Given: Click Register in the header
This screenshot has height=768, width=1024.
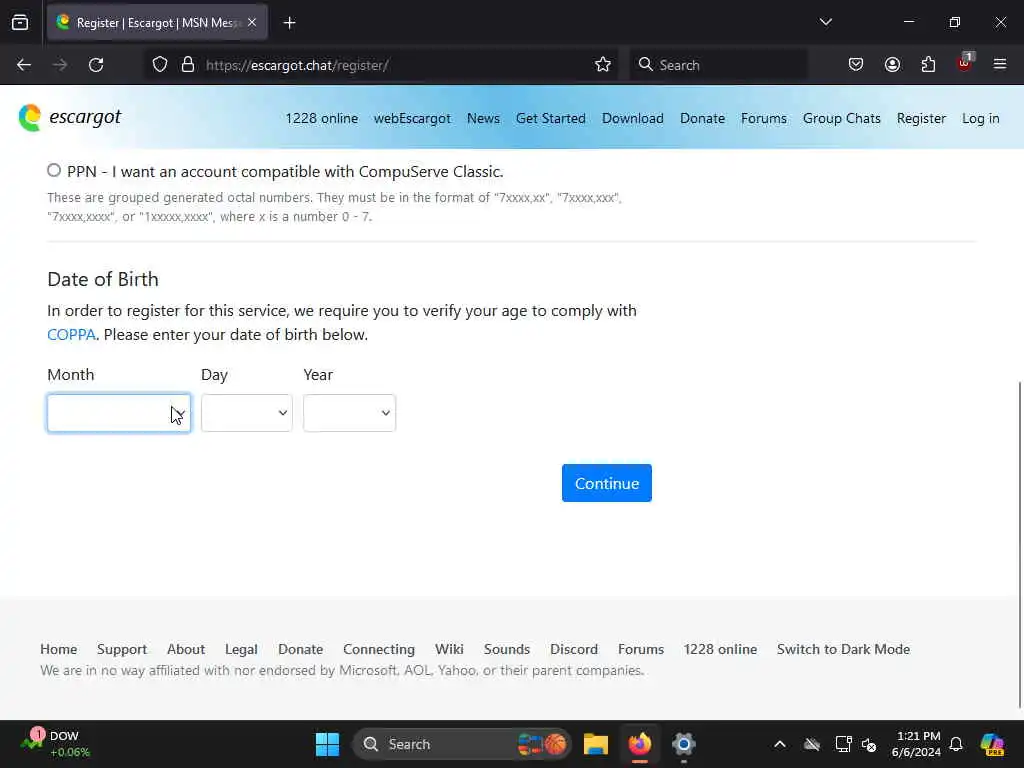Looking at the screenshot, I should [x=921, y=118].
